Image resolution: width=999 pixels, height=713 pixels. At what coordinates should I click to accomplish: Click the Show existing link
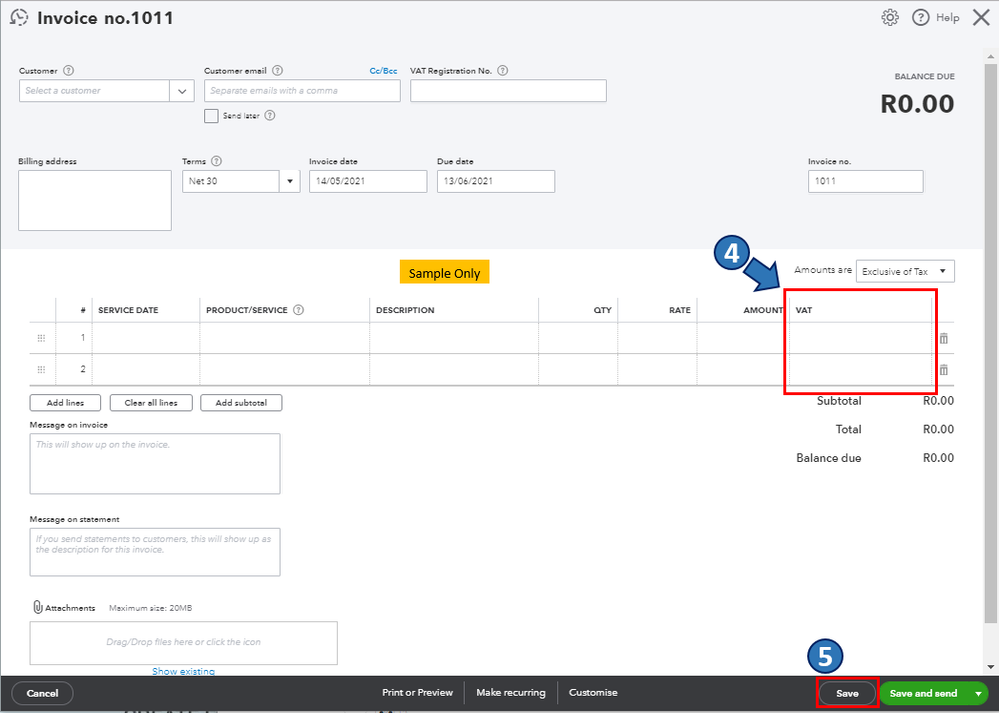click(183, 671)
